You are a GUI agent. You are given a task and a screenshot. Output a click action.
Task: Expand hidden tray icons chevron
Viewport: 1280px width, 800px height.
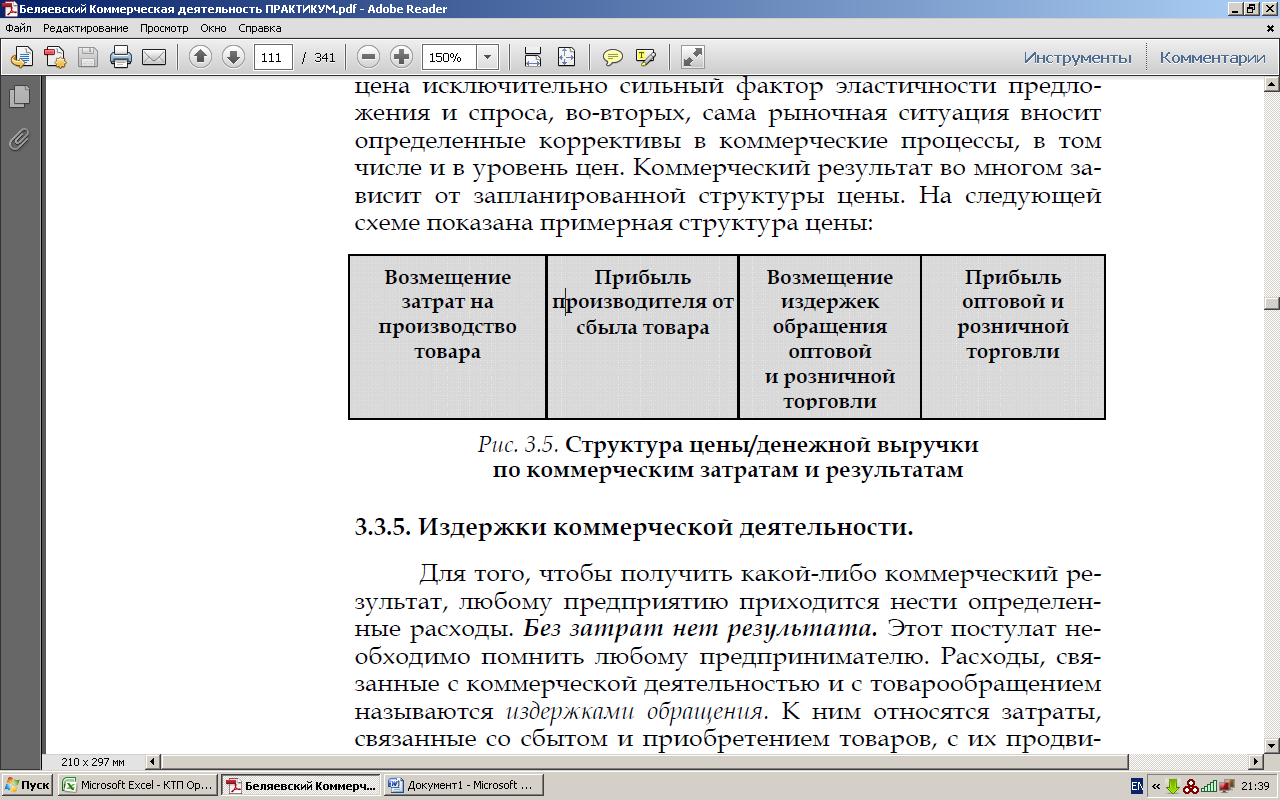click(1155, 786)
